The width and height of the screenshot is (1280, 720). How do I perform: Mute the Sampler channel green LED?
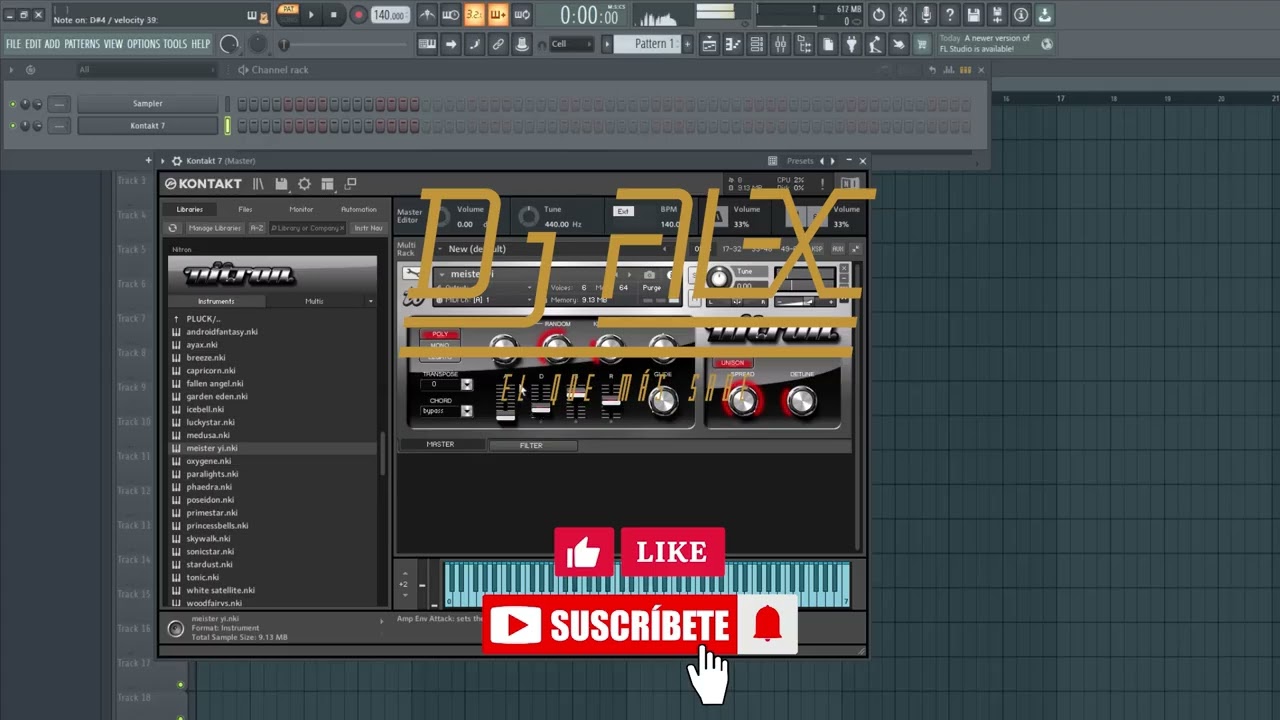point(13,104)
